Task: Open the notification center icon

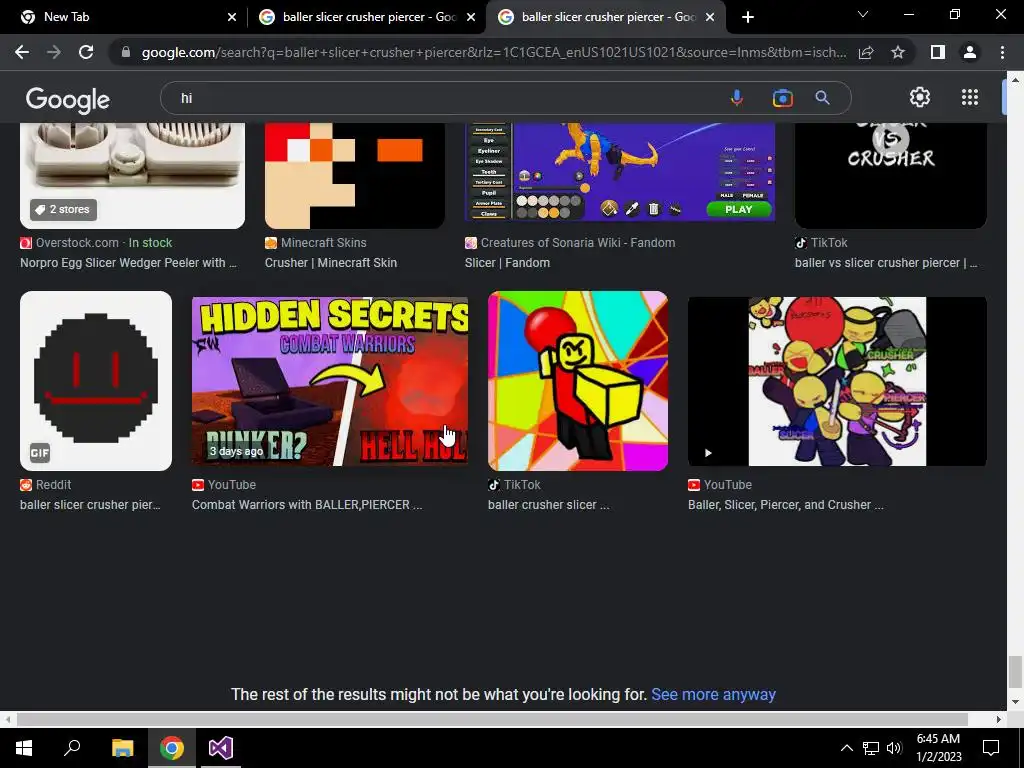Action: [991, 748]
